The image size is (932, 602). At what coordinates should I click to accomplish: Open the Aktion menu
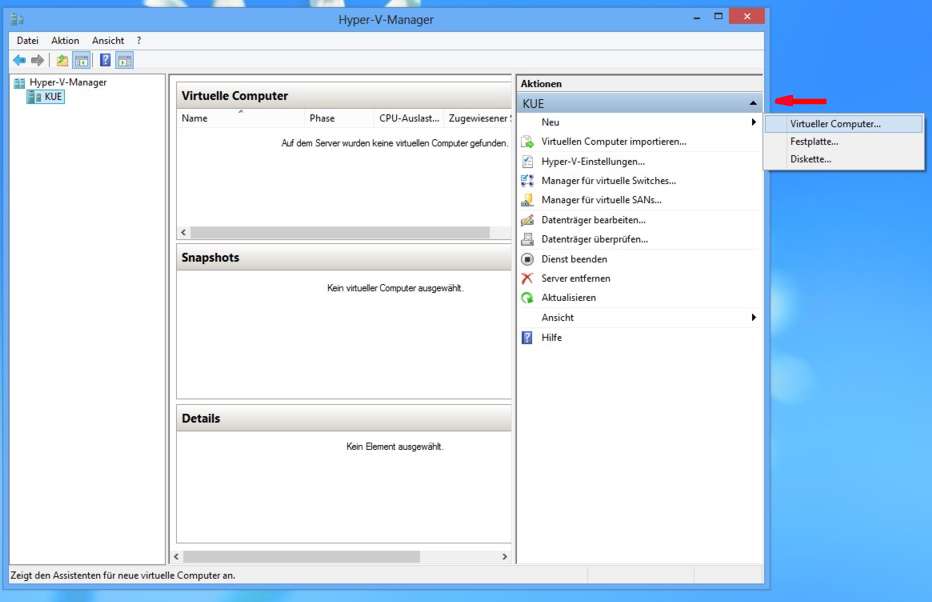[x=65, y=40]
